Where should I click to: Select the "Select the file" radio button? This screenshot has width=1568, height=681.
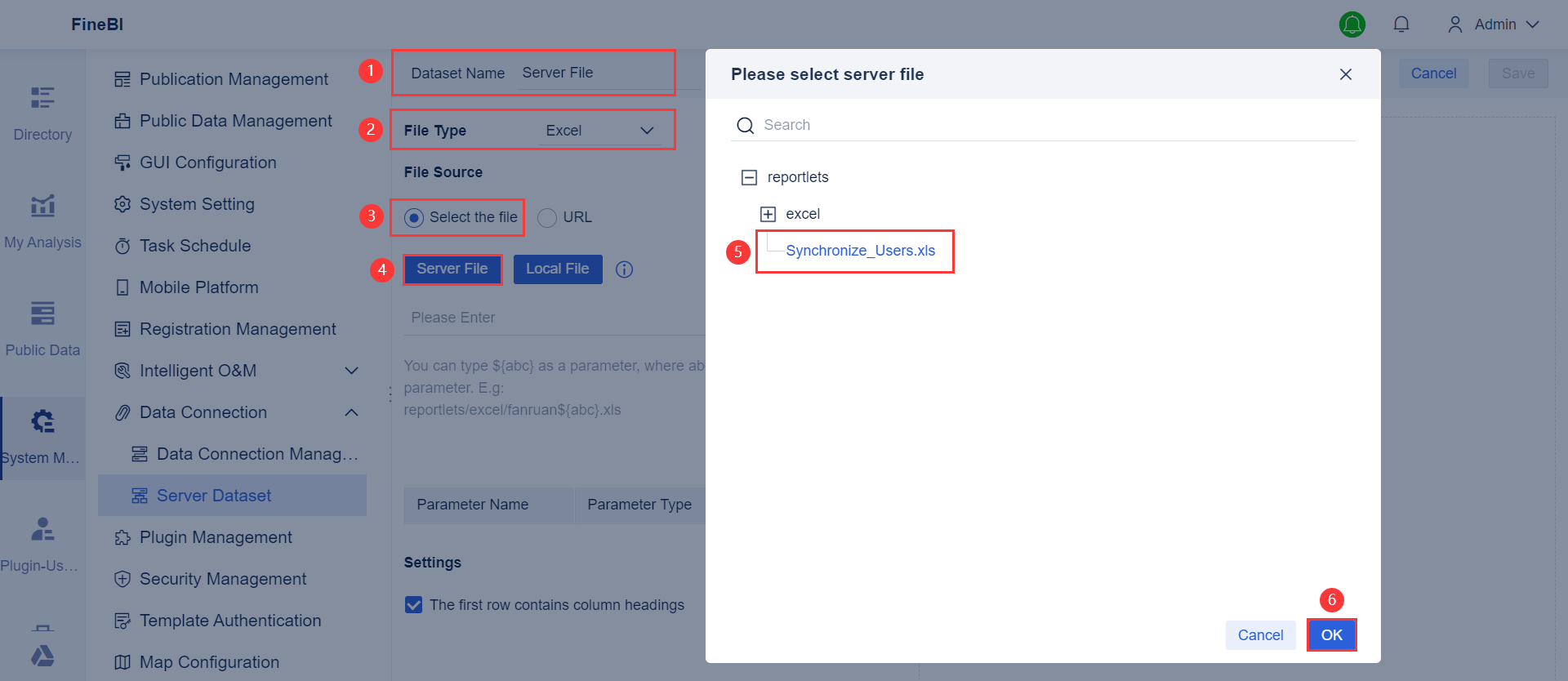coord(414,218)
